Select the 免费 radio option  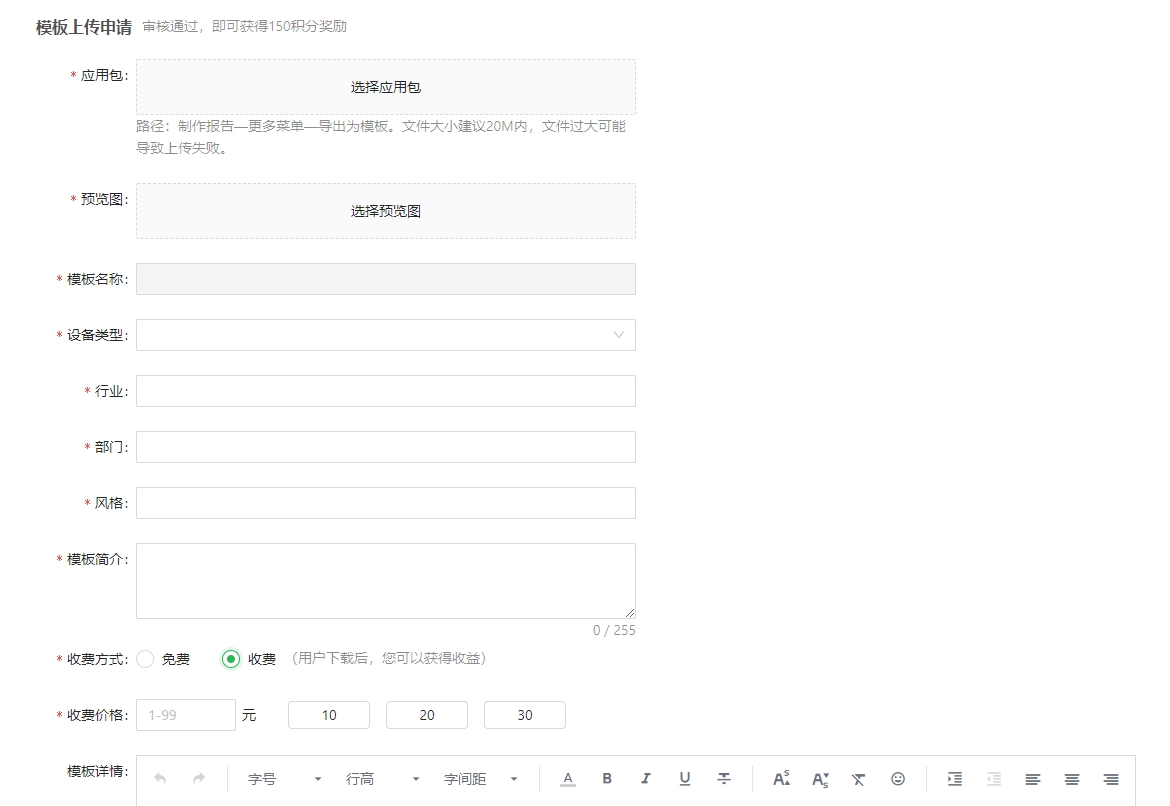click(146, 659)
